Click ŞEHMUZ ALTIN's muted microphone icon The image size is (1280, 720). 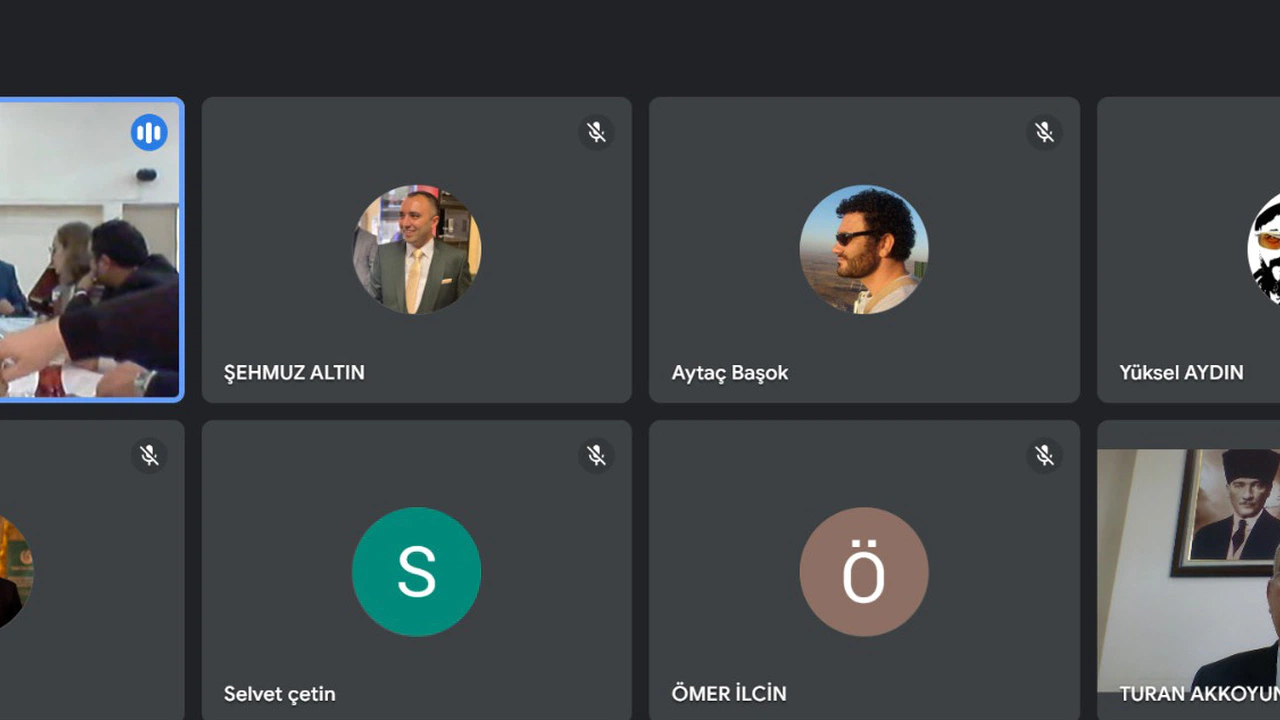tap(596, 132)
